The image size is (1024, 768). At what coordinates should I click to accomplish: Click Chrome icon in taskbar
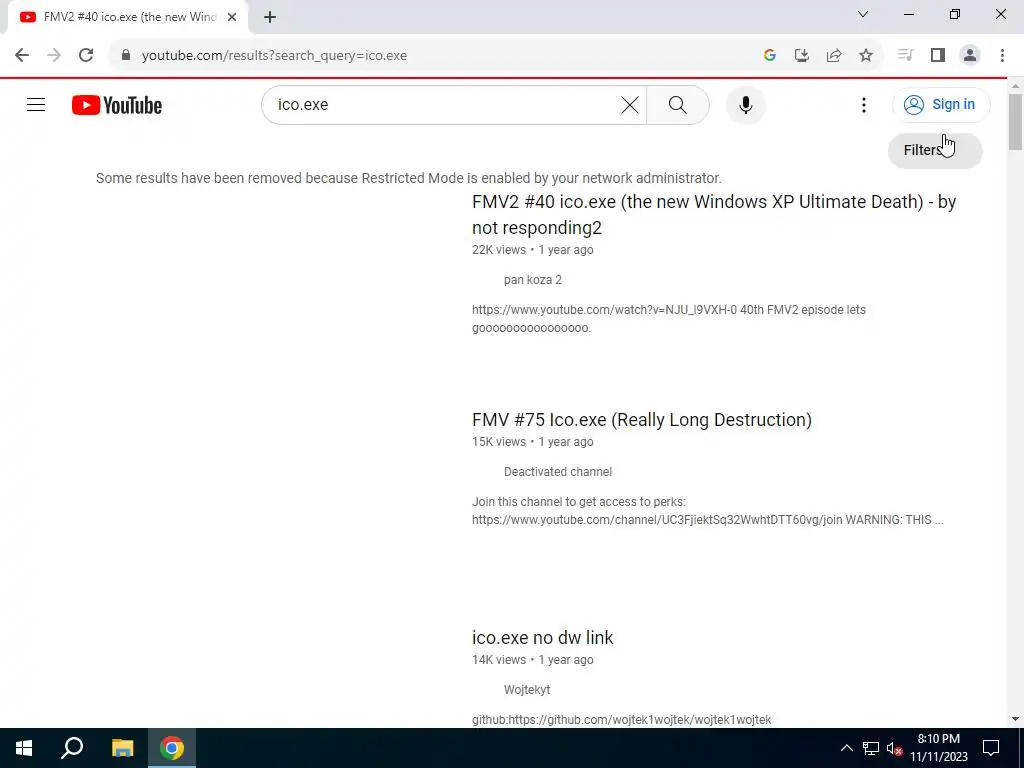(172, 748)
